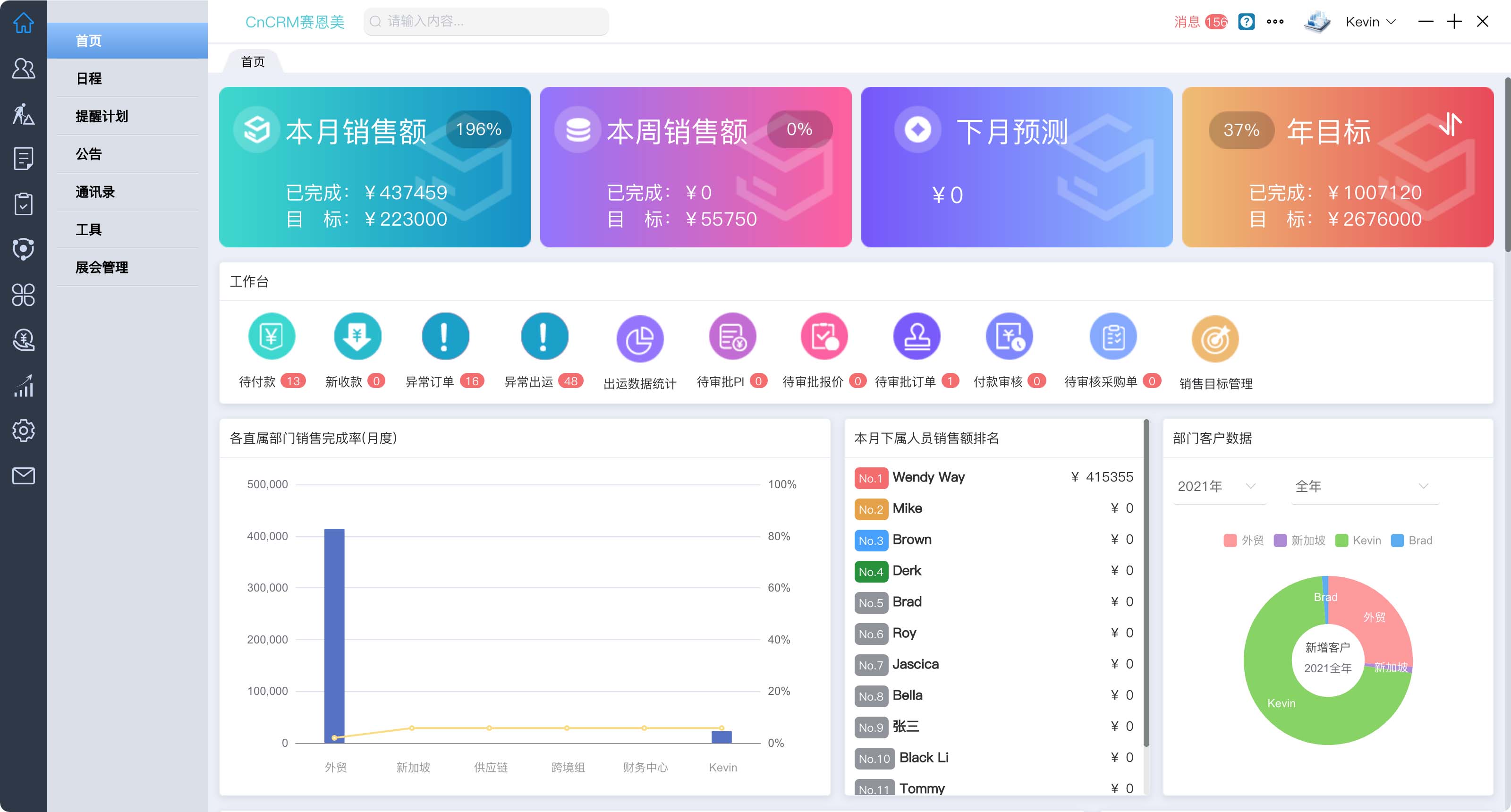This screenshot has width=1511, height=812.
Task: Open the 新收款 (new receipts) icon
Action: point(357,336)
